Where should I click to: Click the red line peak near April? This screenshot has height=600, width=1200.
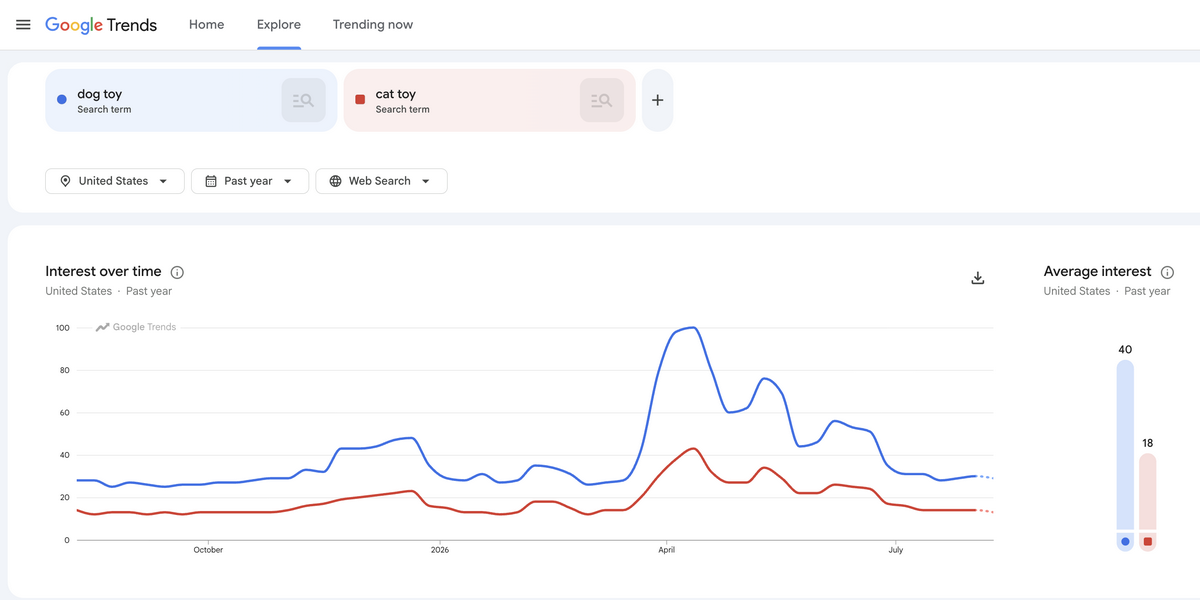(x=693, y=448)
